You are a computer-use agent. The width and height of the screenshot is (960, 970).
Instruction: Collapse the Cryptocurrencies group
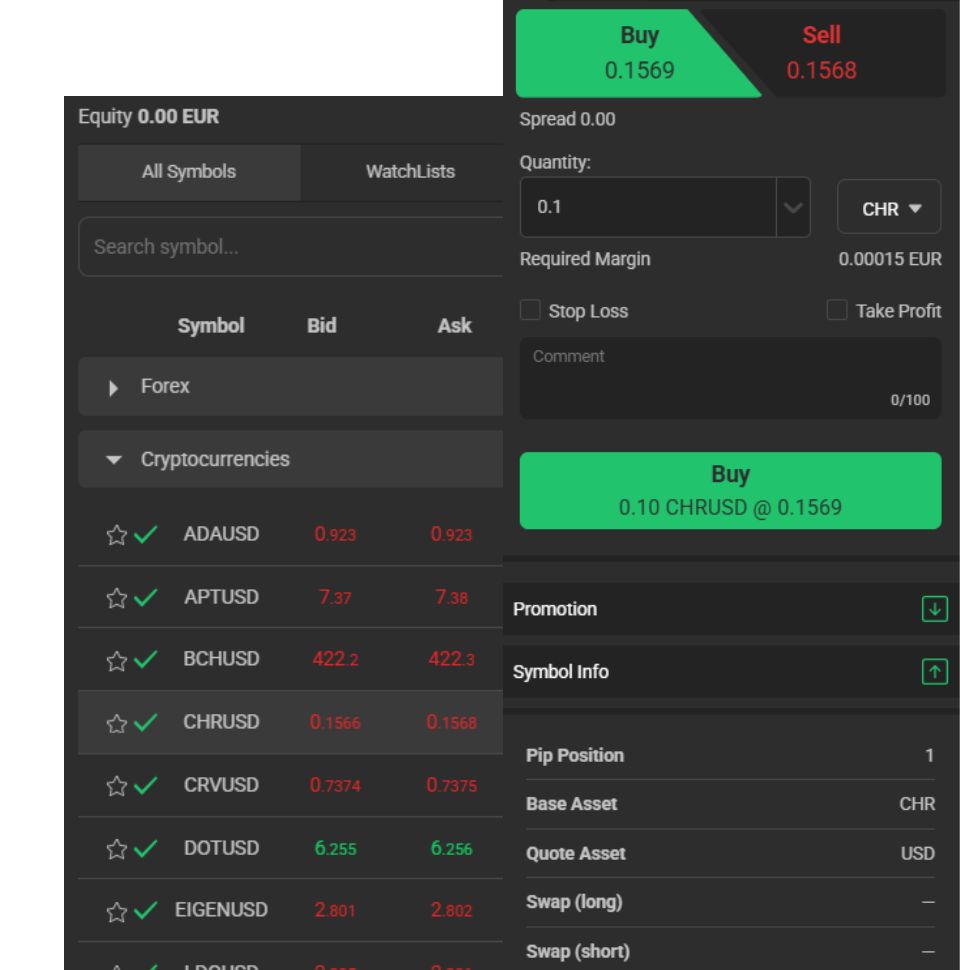[x=114, y=460]
